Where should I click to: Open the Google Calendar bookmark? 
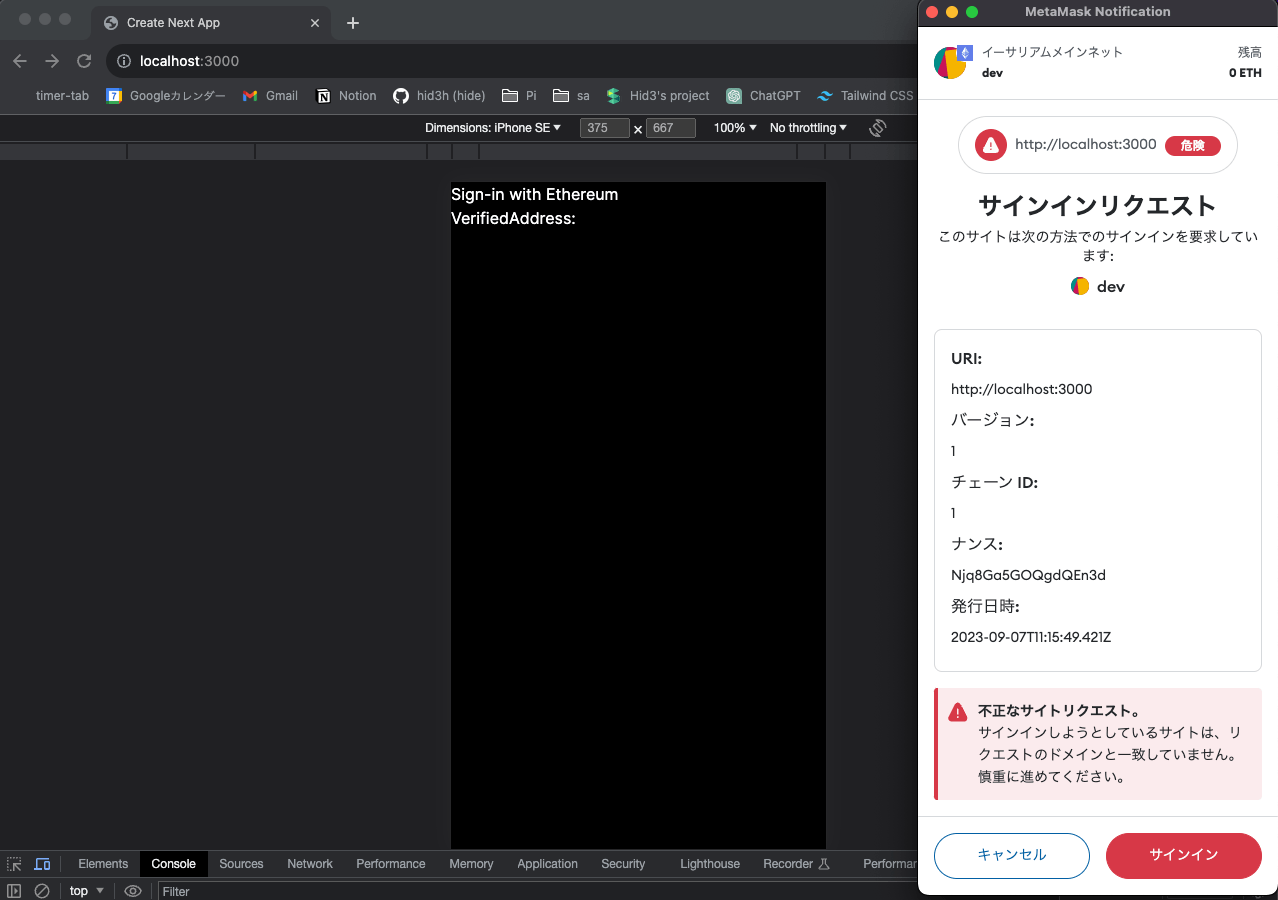click(x=166, y=96)
